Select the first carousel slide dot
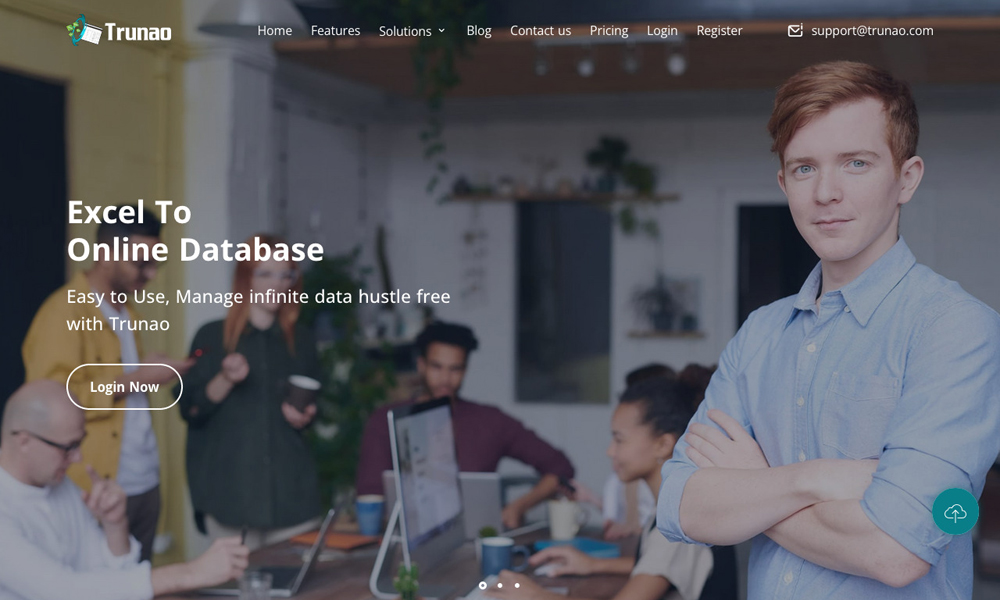Image resolution: width=1000 pixels, height=600 pixels. pyautogui.click(x=483, y=585)
